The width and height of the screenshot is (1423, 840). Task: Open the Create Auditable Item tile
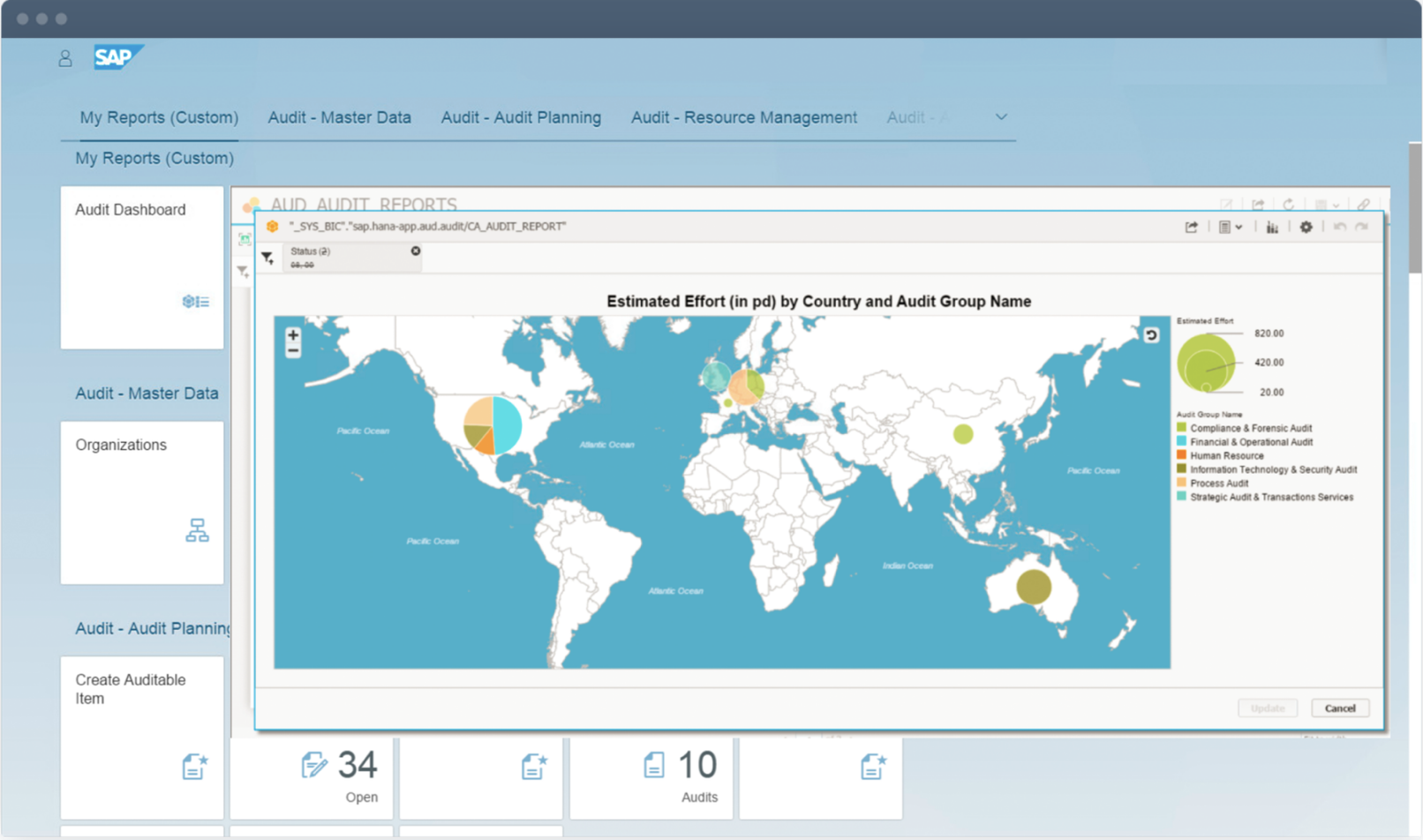coord(142,738)
